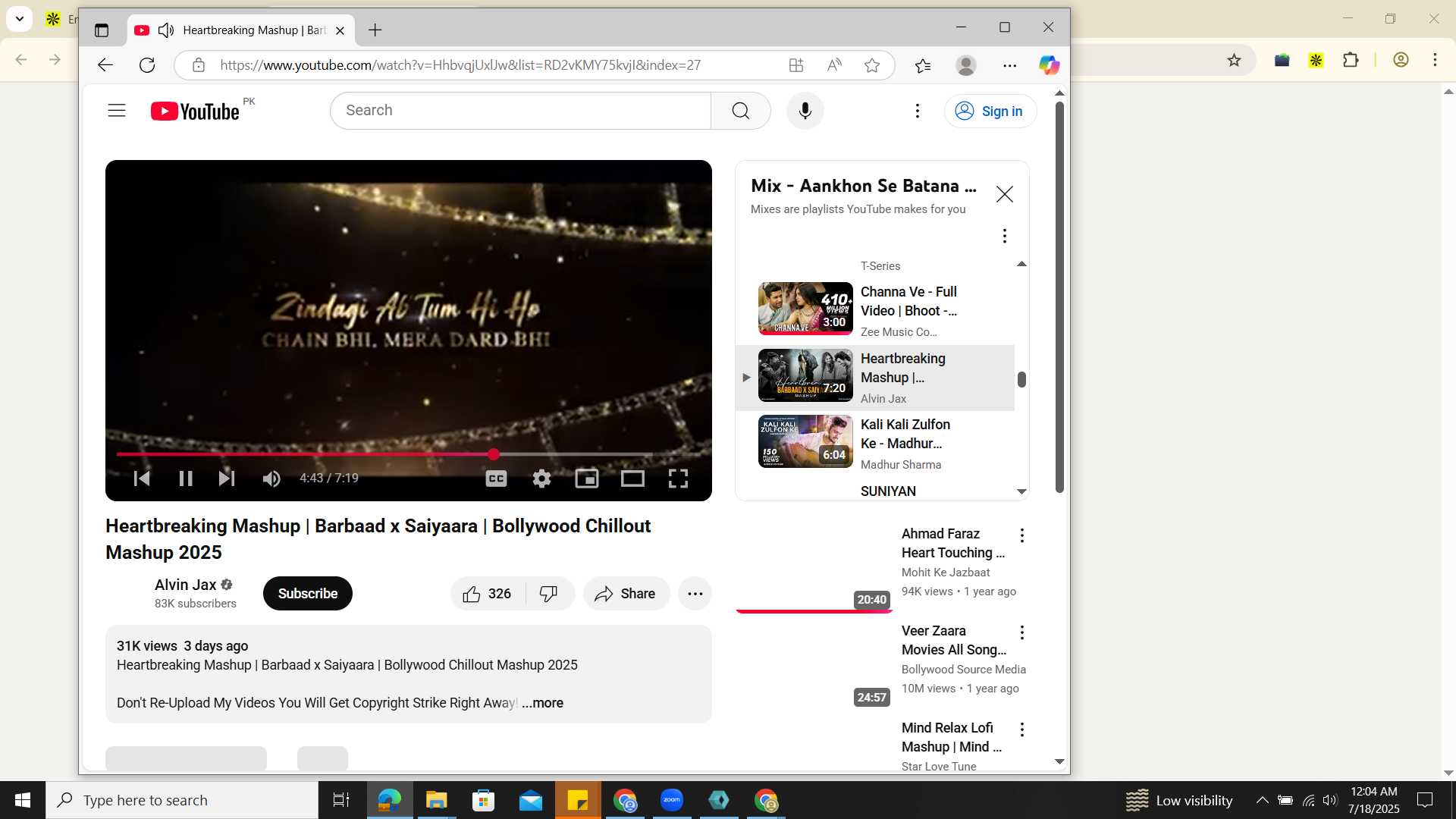The width and height of the screenshot is (1456, 819).
Task: Open the Mix playlist options menu
Action: (x=1005, y=236)
